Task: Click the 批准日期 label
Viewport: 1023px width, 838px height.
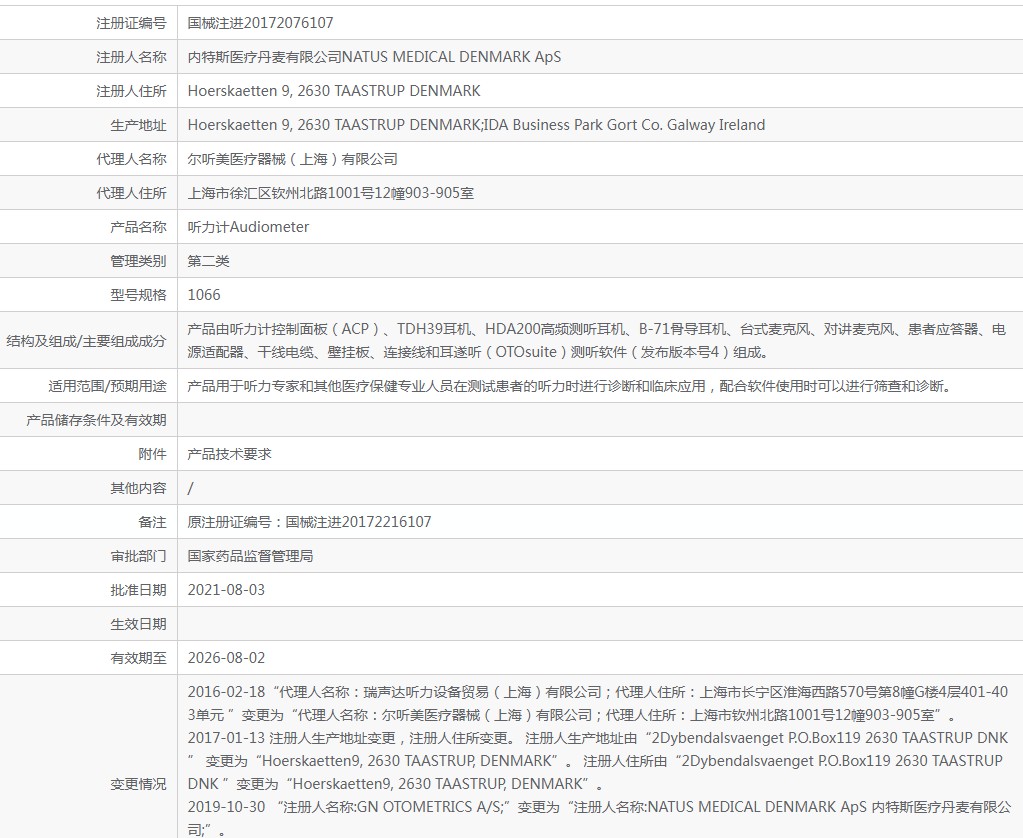Action: point(138,589)
